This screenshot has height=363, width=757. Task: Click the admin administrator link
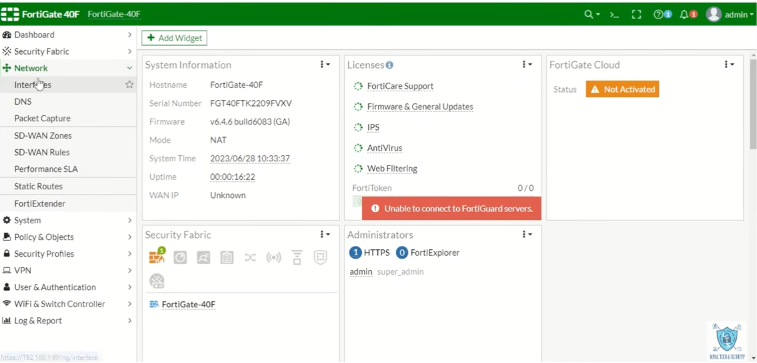pos(361,272)
